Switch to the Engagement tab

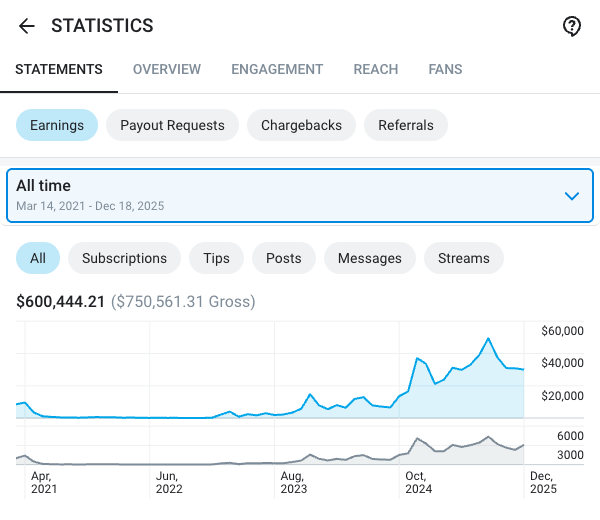click(x=277, y=70)
